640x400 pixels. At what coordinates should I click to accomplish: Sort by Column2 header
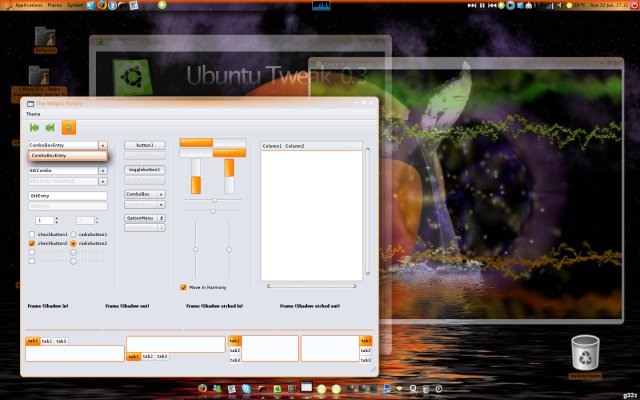point(295,146)
